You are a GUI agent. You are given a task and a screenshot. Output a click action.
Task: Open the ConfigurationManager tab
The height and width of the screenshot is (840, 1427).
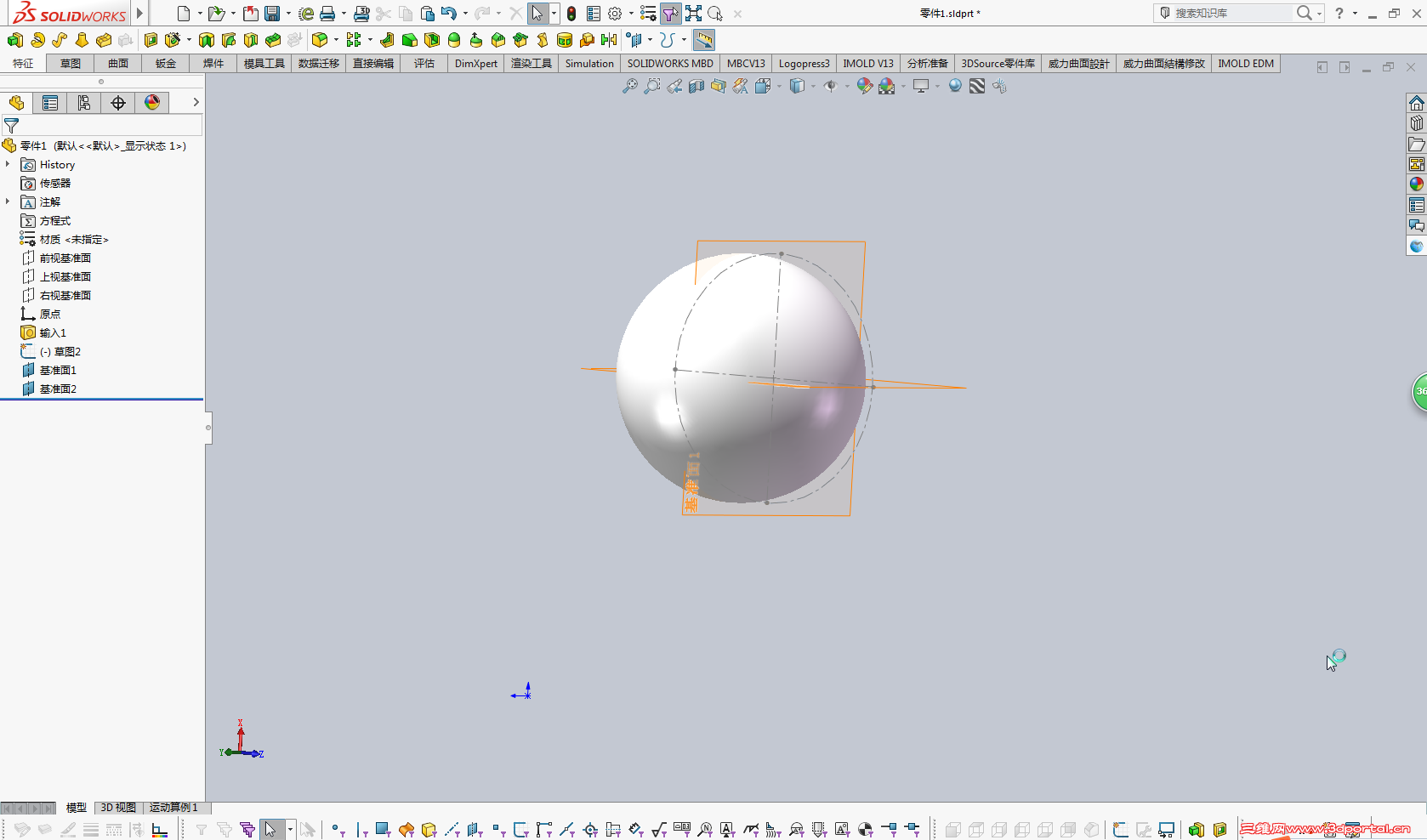pos(84,103)
